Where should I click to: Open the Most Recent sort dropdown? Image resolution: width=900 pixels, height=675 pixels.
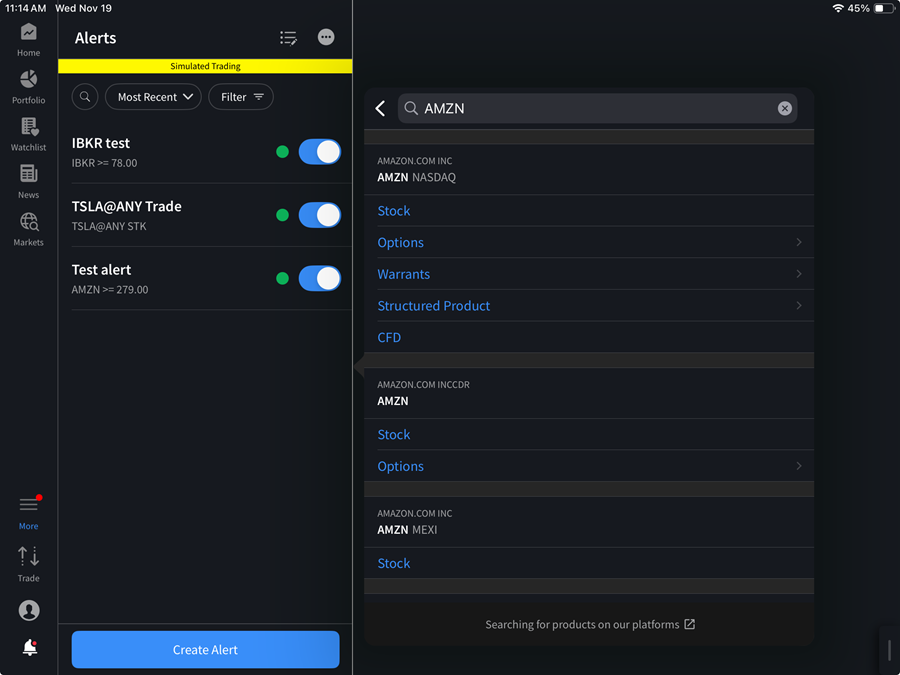point(154,97)
